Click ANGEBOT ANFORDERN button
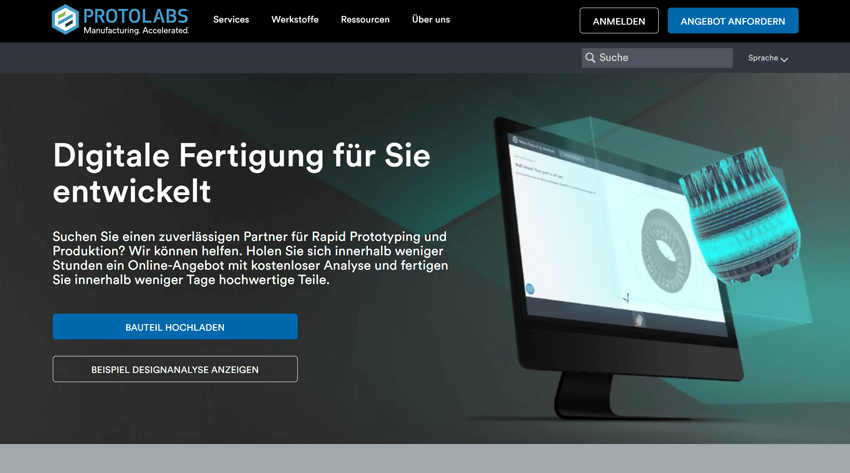The width and height of the screenshot is (850, 473). (x=733, y=21)
